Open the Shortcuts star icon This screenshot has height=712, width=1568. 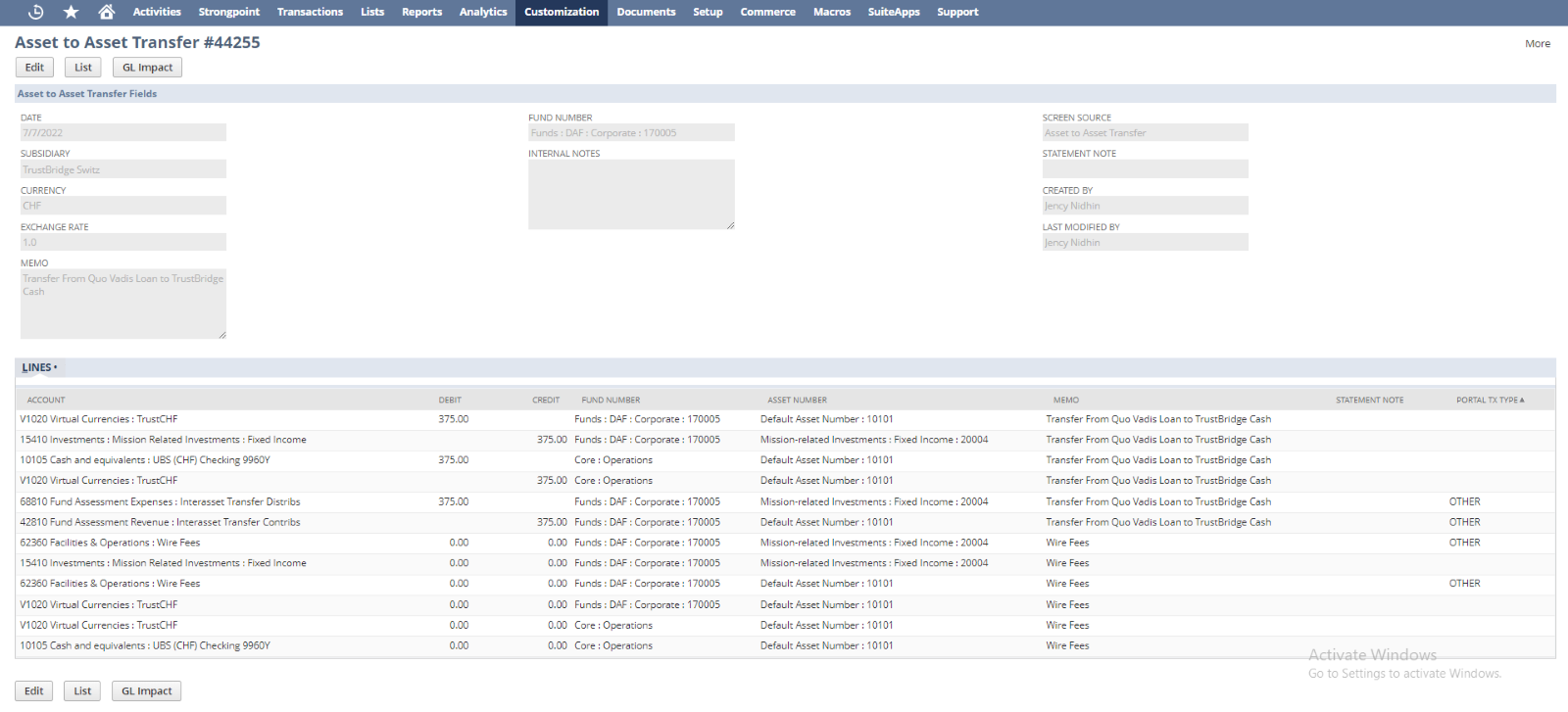pos(71,12)
